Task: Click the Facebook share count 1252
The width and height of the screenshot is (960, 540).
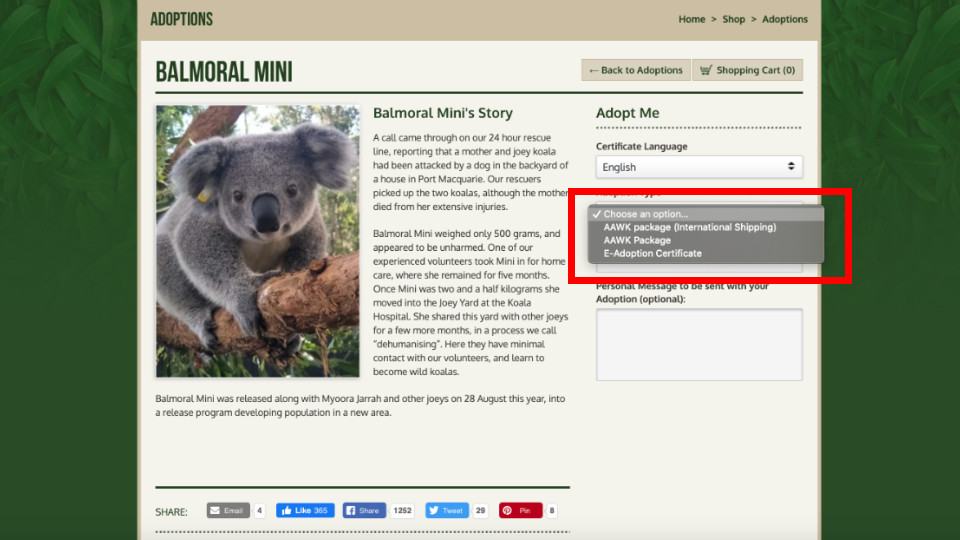Action: tap(402, 510)
